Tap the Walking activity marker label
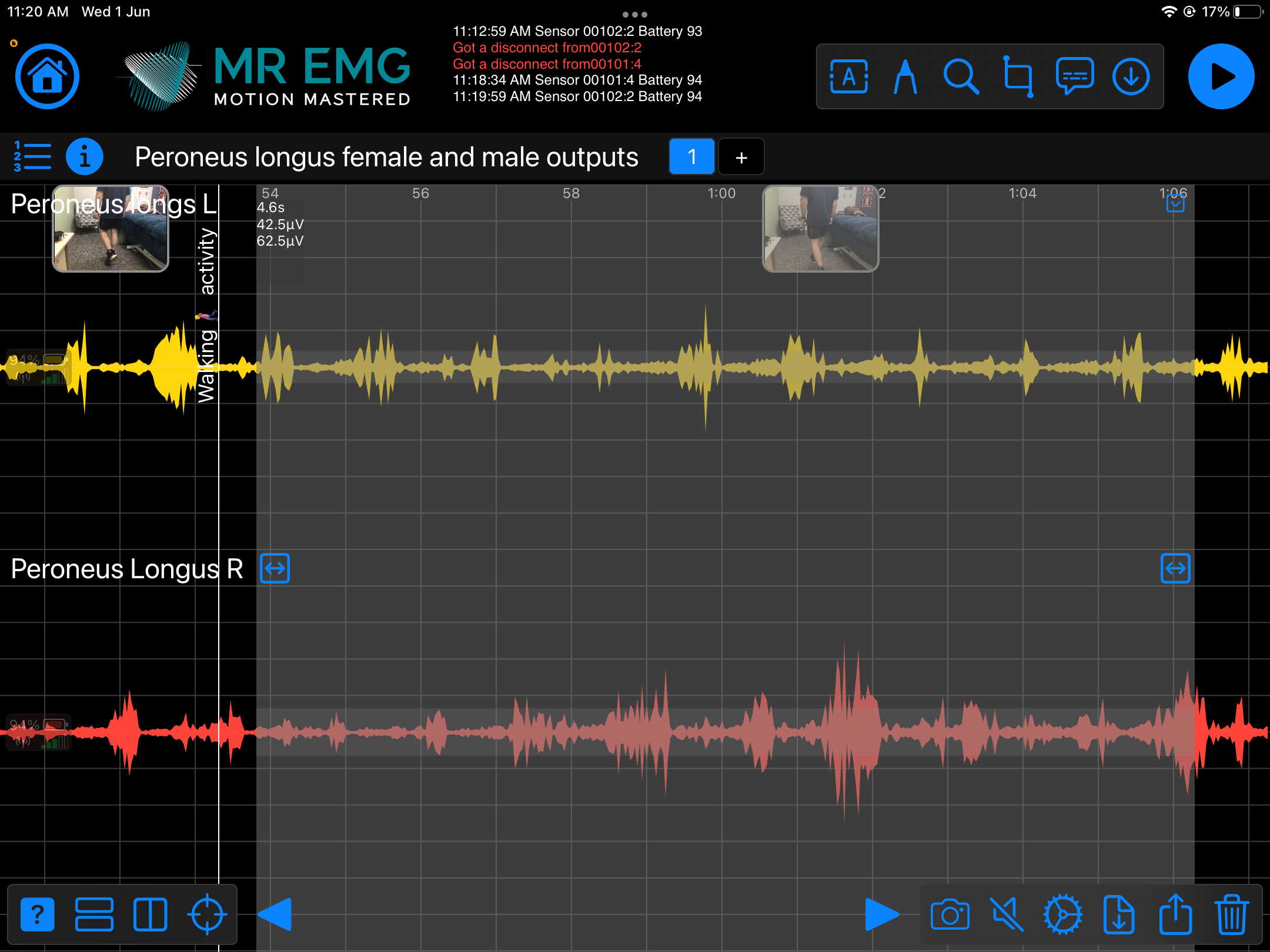1270x952 pixels. pos(206,316)
